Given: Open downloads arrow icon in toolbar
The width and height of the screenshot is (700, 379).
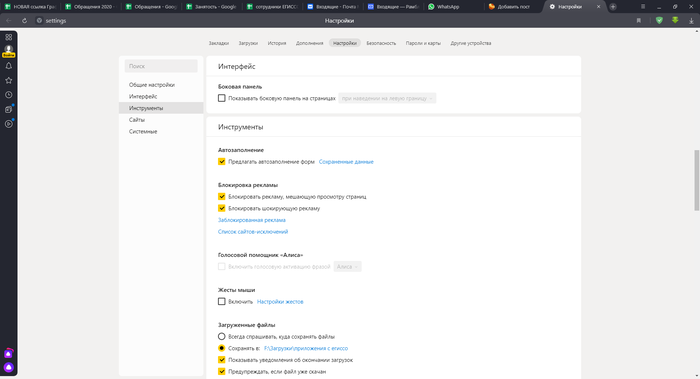Looking at the screenshot, I should click(x=691, y=21).
